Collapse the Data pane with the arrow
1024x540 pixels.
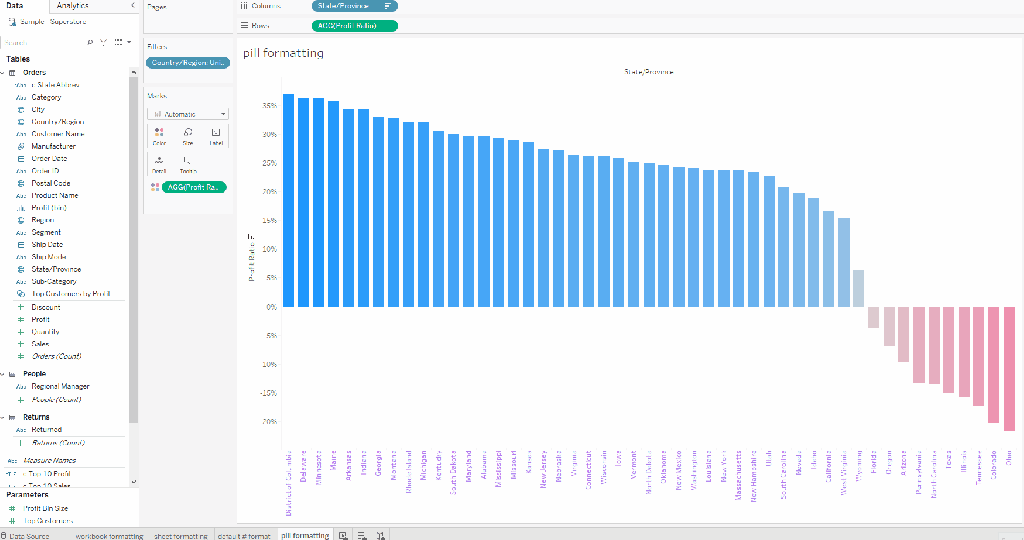tap(133, 6)
